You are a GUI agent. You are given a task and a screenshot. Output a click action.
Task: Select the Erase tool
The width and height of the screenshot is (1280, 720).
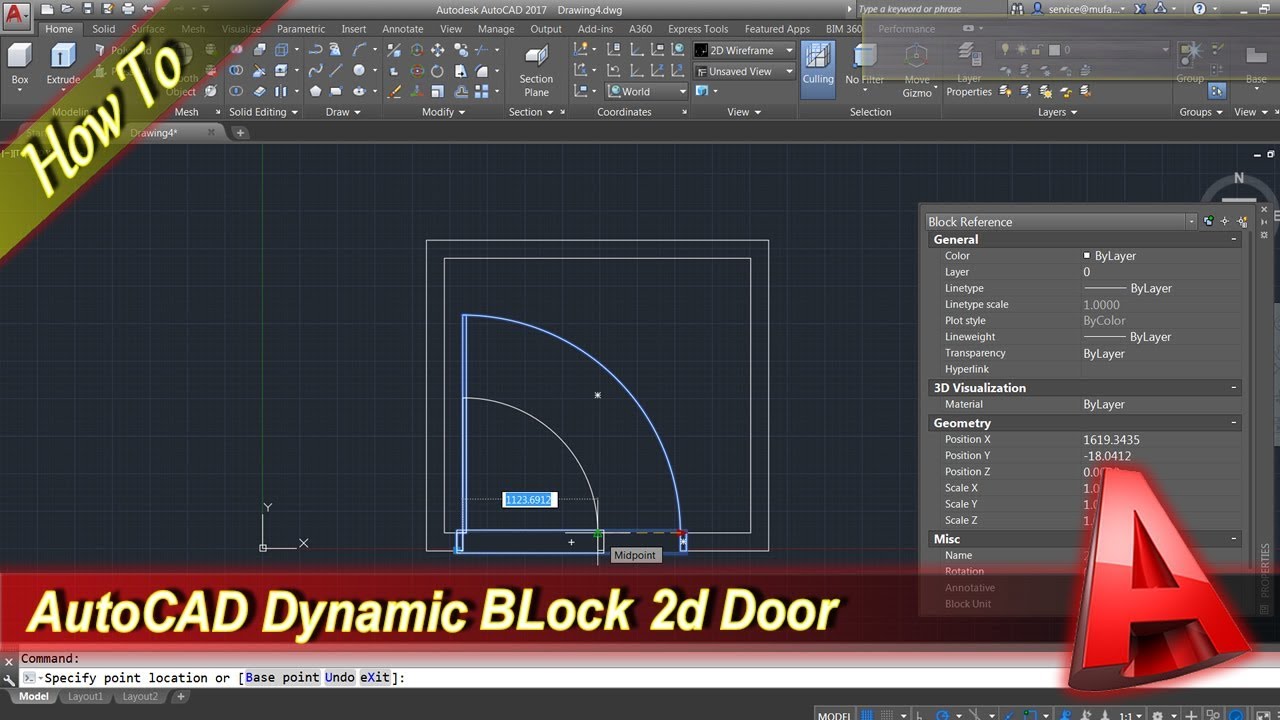click(x=394, y=91)
